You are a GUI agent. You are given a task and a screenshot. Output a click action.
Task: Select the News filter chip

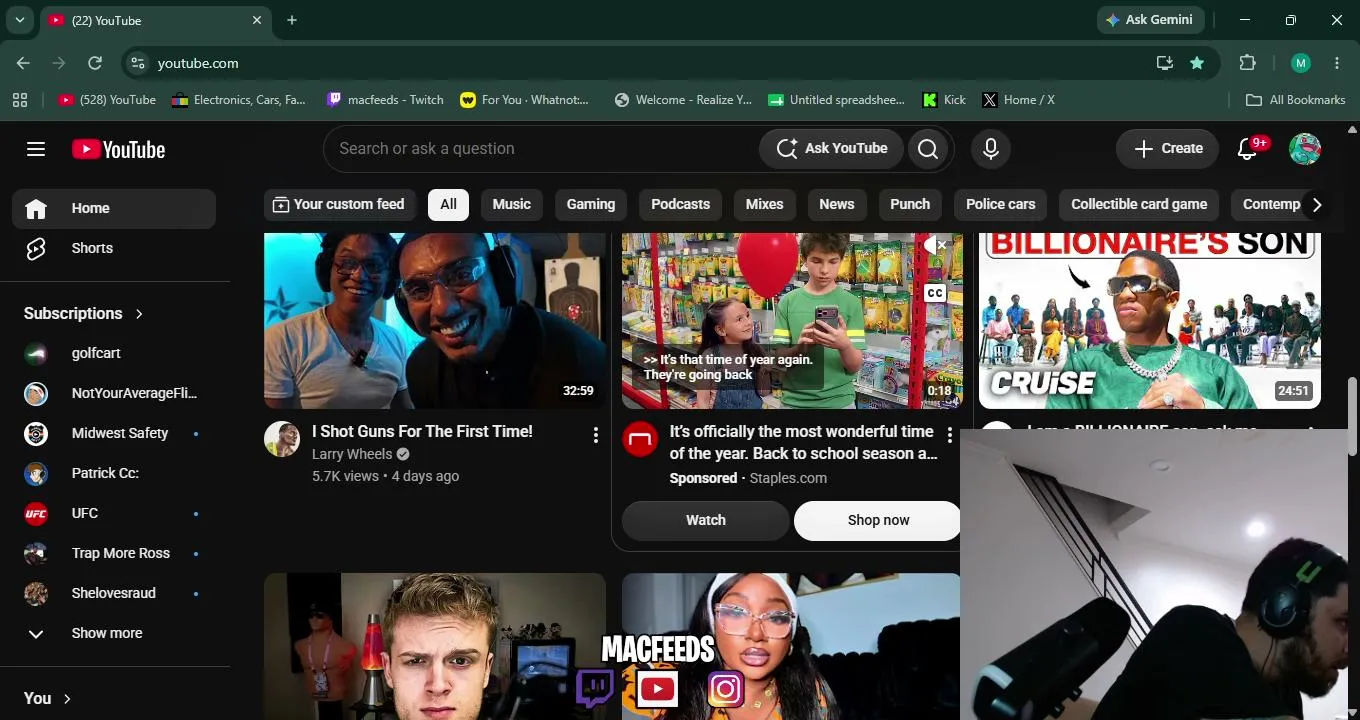[x=837, y=204]
